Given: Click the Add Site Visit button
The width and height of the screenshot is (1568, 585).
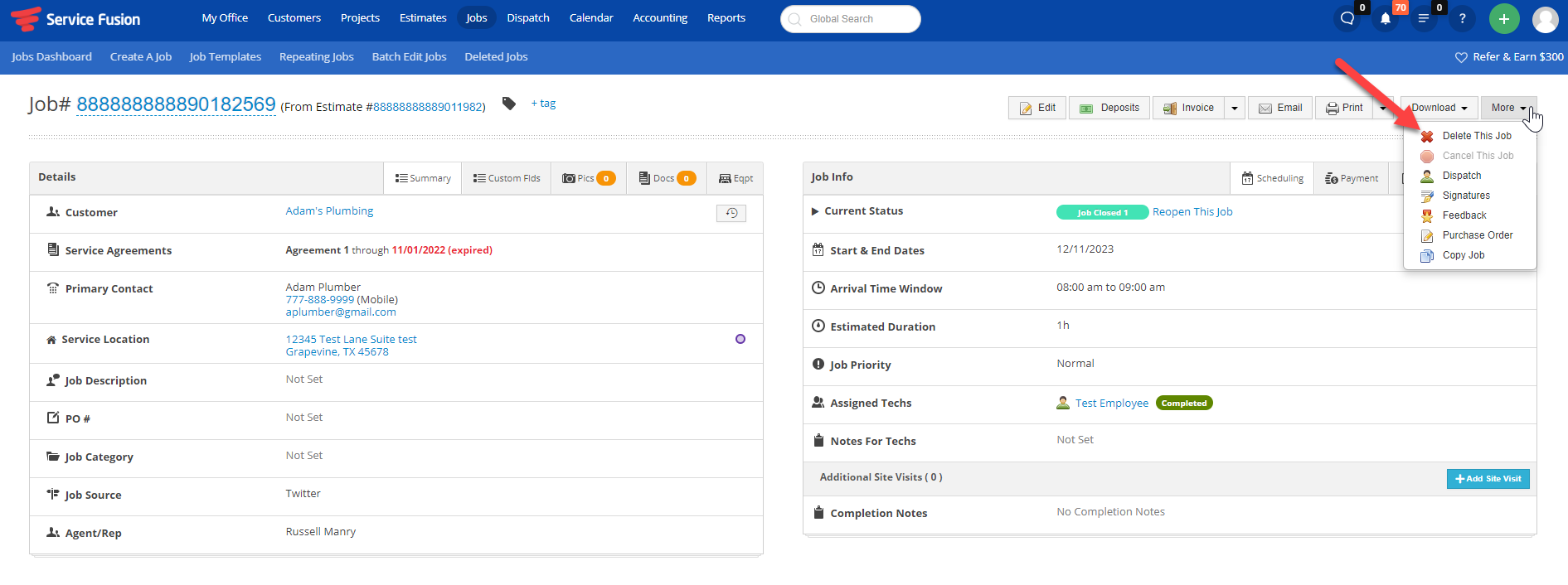Looking at the screenshot, I should pyautogui.click(x=1488, y=479).
